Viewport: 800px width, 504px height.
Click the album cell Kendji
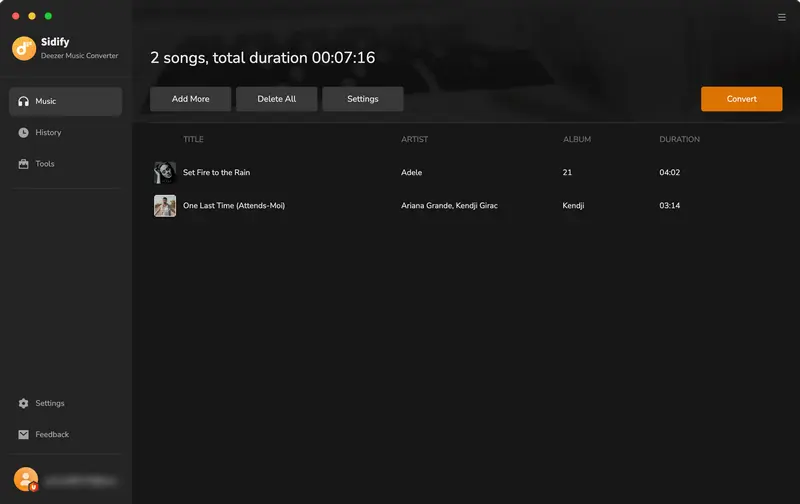[x=573, y=206]
